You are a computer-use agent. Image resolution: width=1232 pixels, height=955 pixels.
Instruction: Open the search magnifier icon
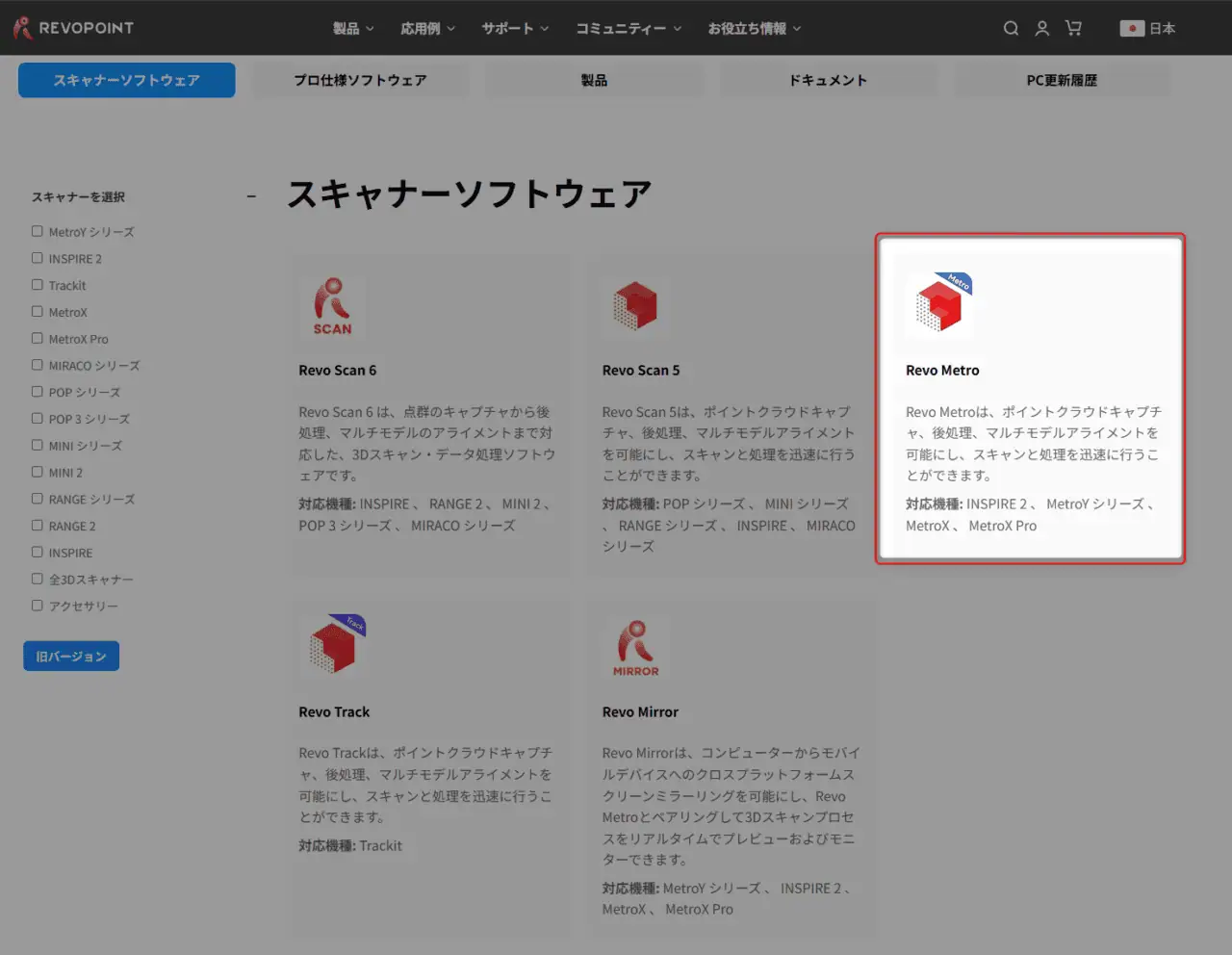tap(1011, 29)
